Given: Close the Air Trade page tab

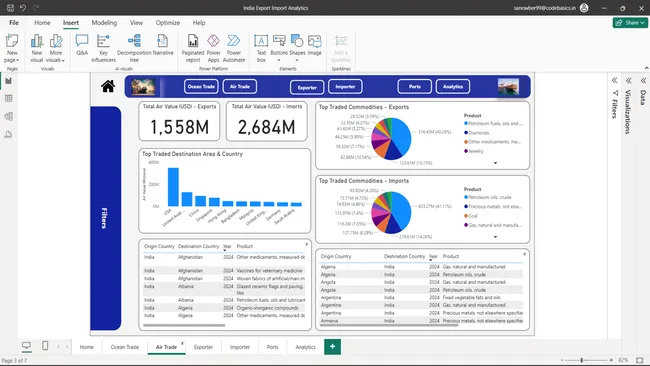Looking at the screenshot, I should (x=182, y=343).
